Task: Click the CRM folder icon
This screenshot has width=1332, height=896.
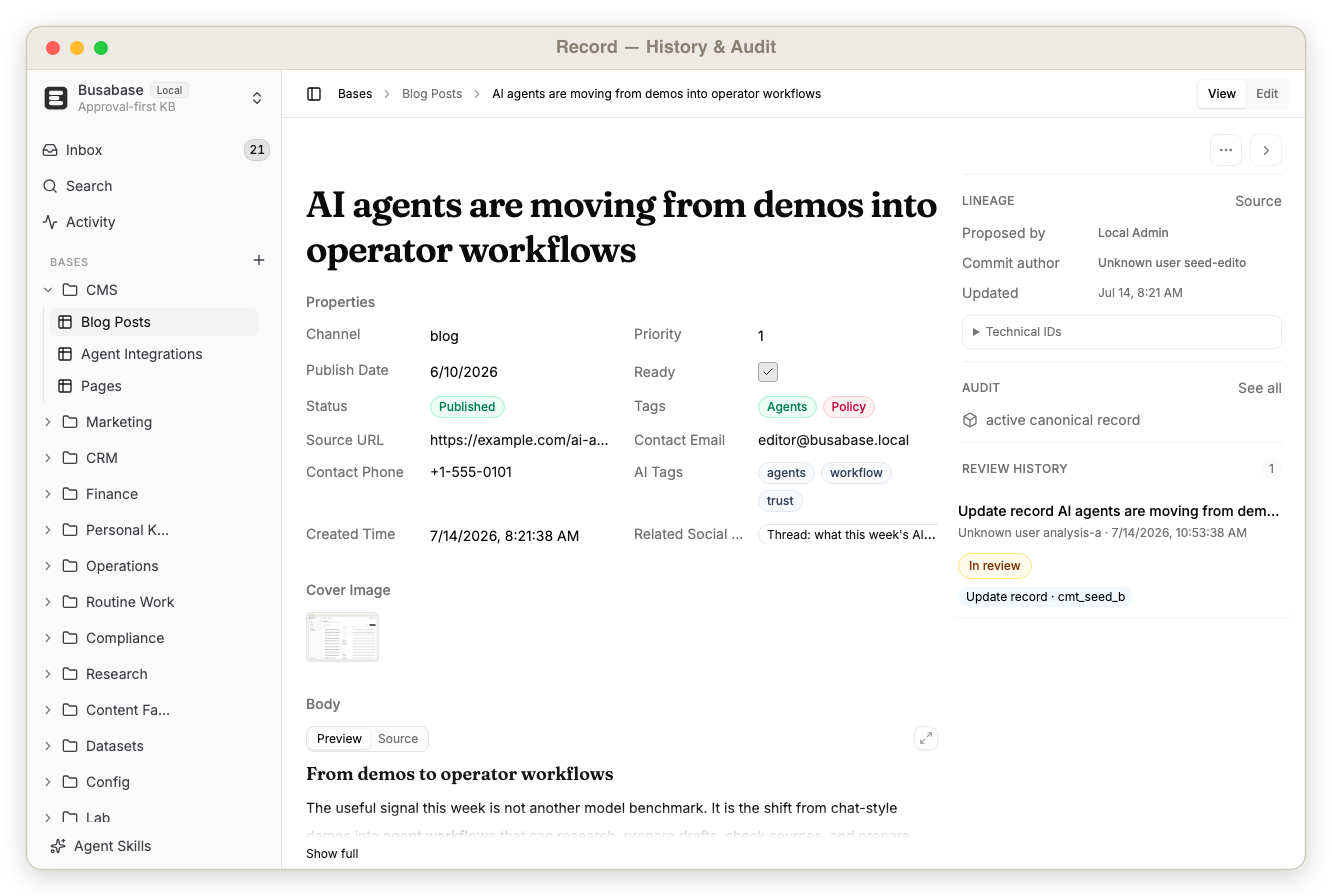Action: tap(70, 458)
